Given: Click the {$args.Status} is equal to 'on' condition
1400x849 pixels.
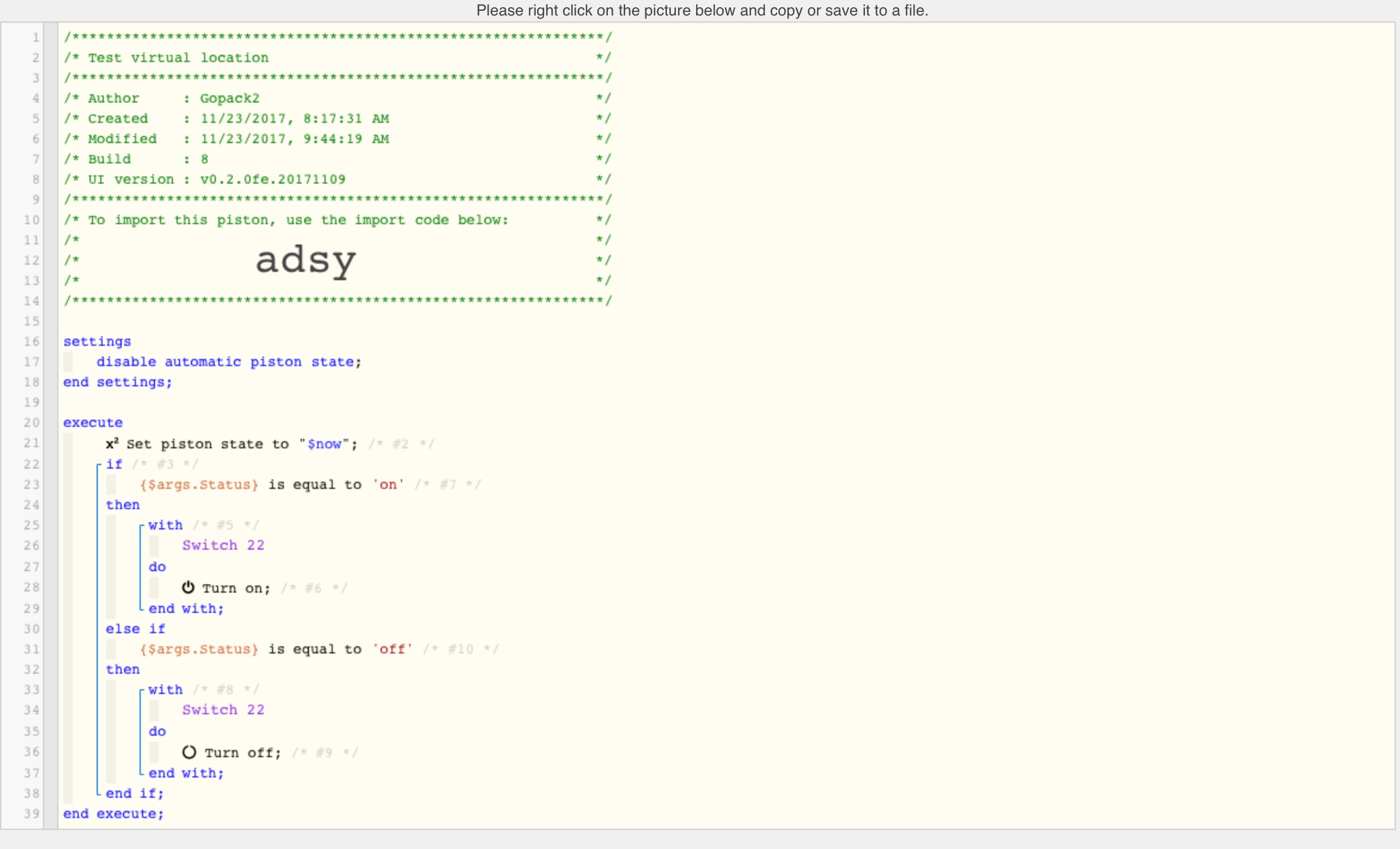Looking at the screenshot, I should pyautogui.click(x=272, y=484).
